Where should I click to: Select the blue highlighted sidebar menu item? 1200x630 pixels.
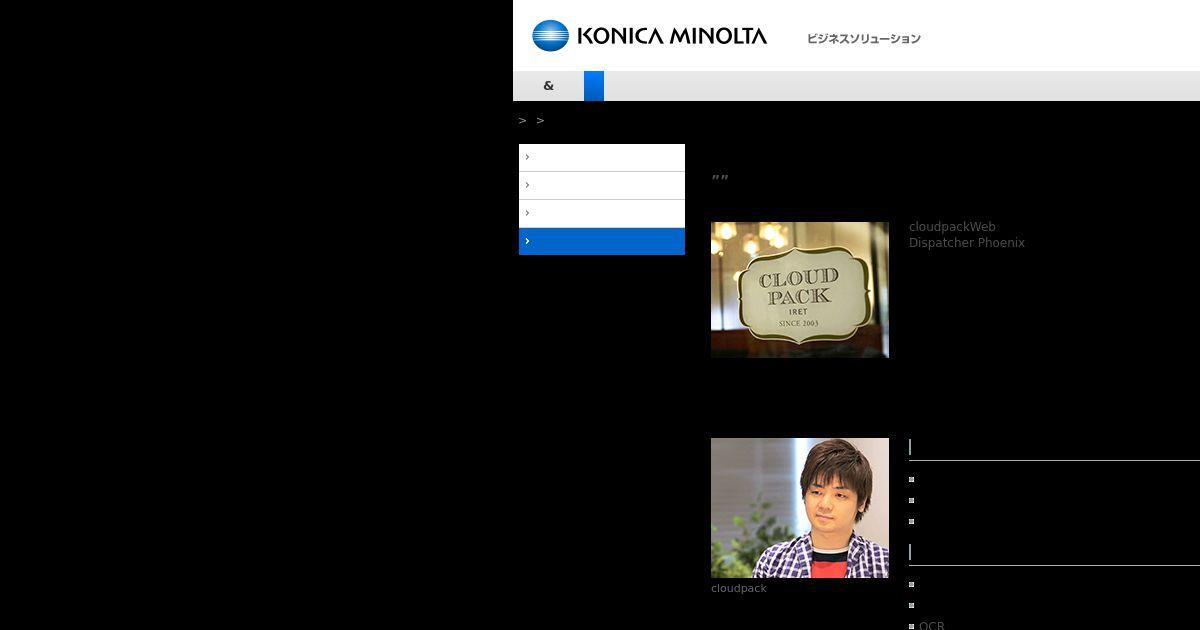602,241
